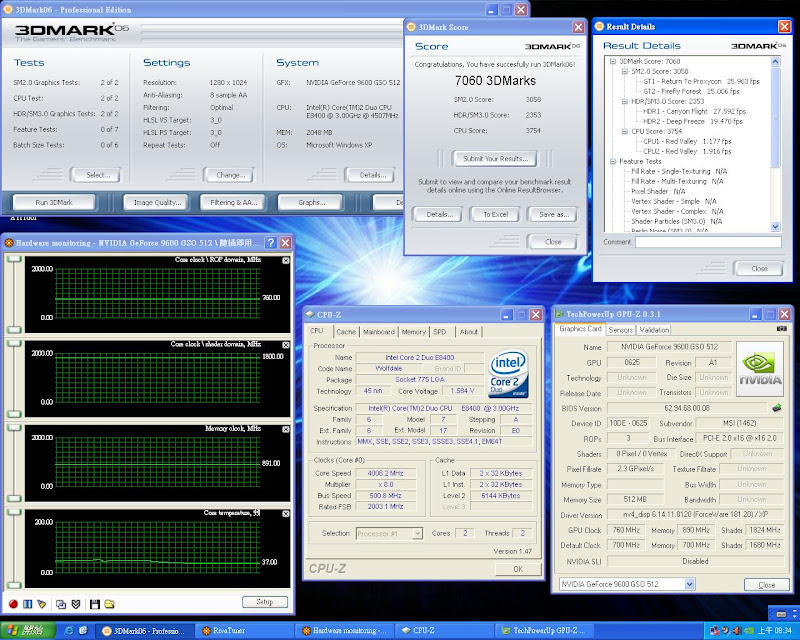Viewport: 800px width, 640px height.
Task: Click the '7060 3DMarks' score text
Action: point(495,81)
